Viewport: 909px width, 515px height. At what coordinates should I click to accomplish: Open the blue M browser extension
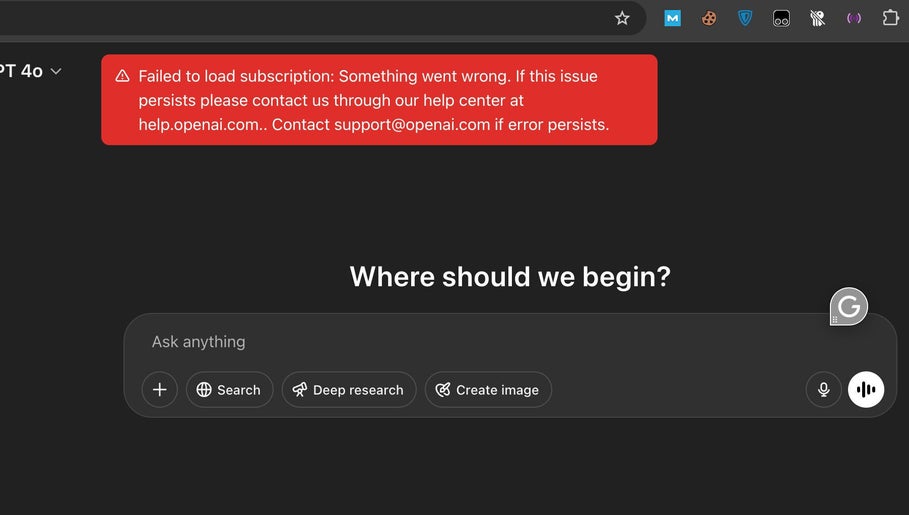point(672,19)
